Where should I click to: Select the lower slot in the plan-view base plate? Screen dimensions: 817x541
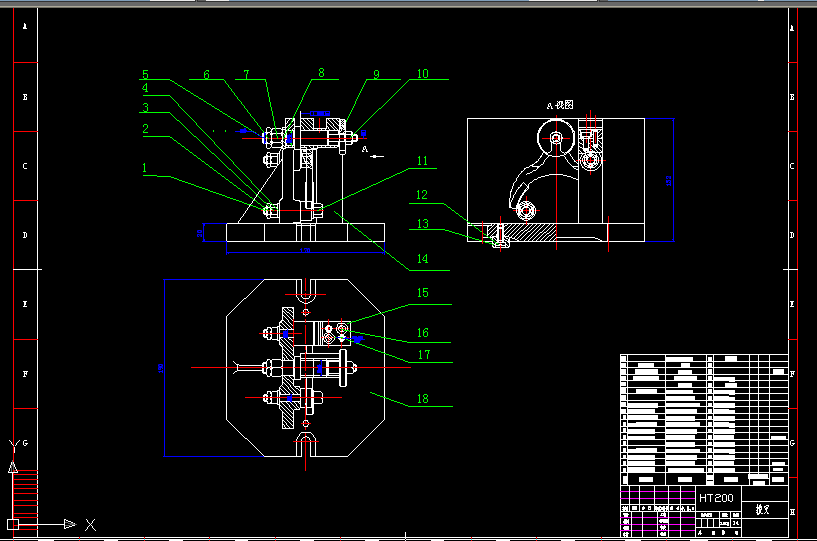pyautogui.click(x=307, y=441)
